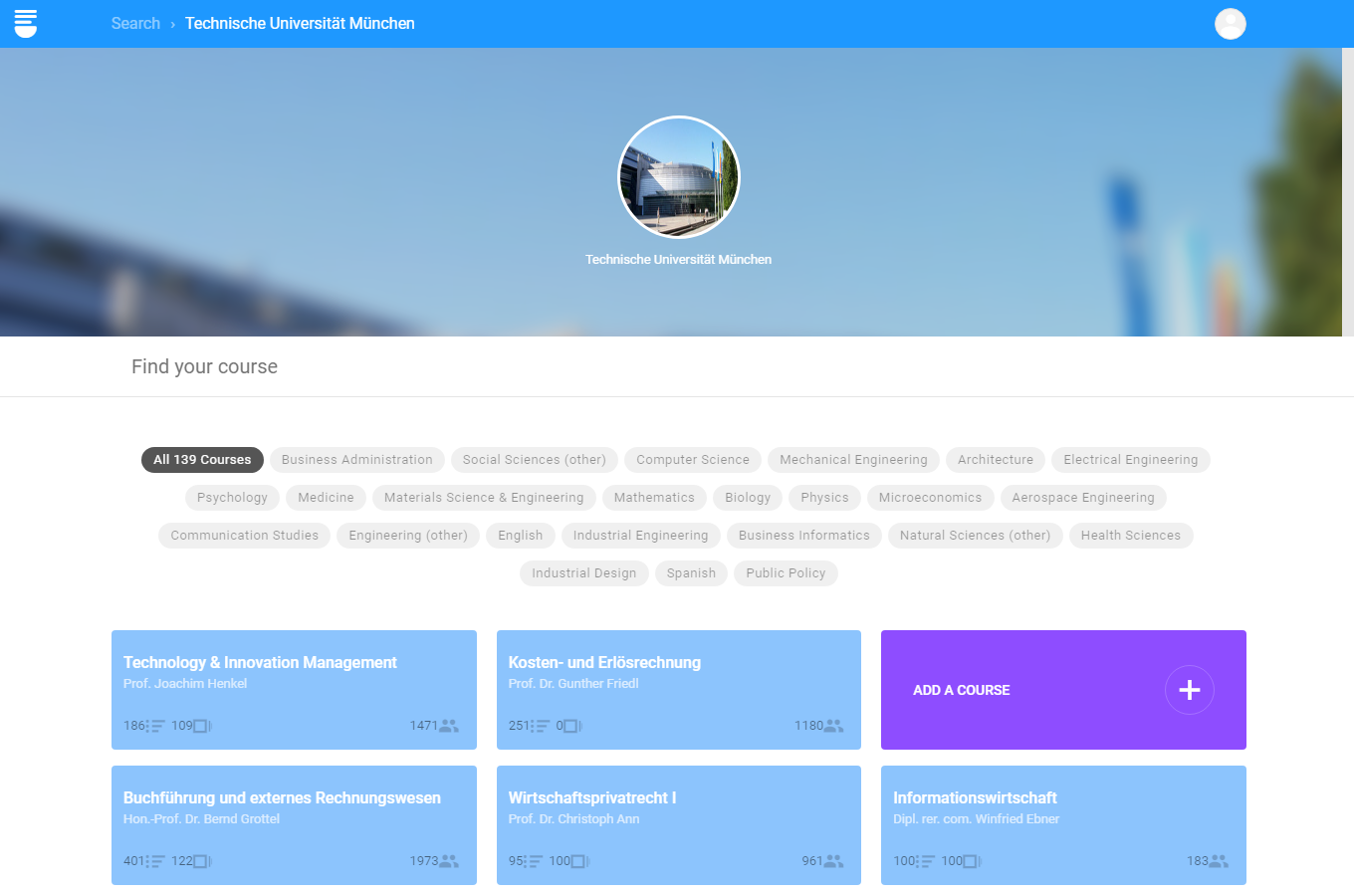This screenshot has height=896, width=1354.
Task: Filter by Communication Studies
Action: (245, 536)
